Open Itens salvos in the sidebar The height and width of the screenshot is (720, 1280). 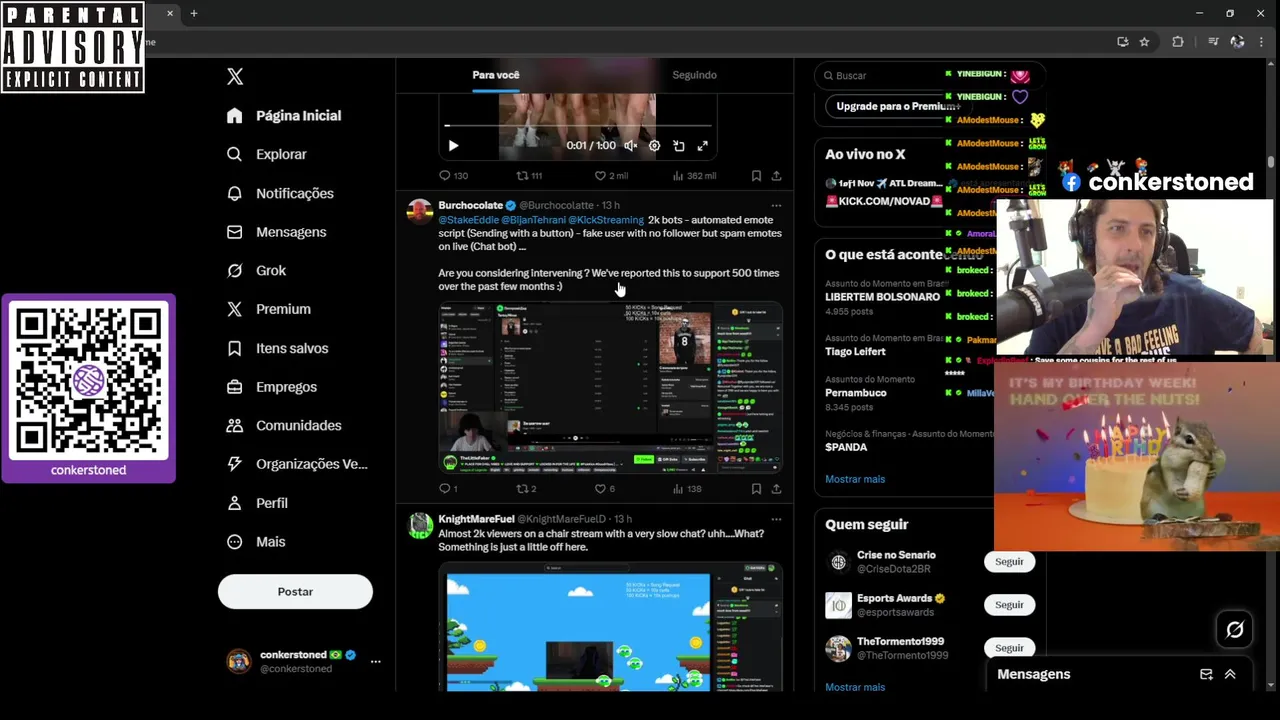click(277, 348)
